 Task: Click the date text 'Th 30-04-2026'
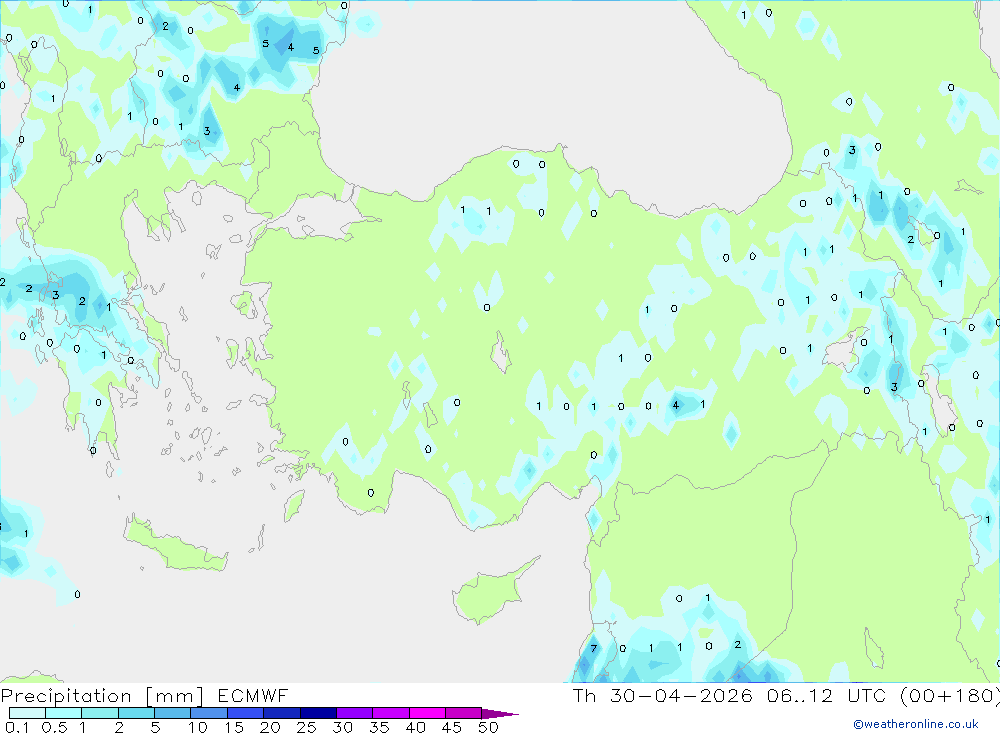tap(663, 695)
